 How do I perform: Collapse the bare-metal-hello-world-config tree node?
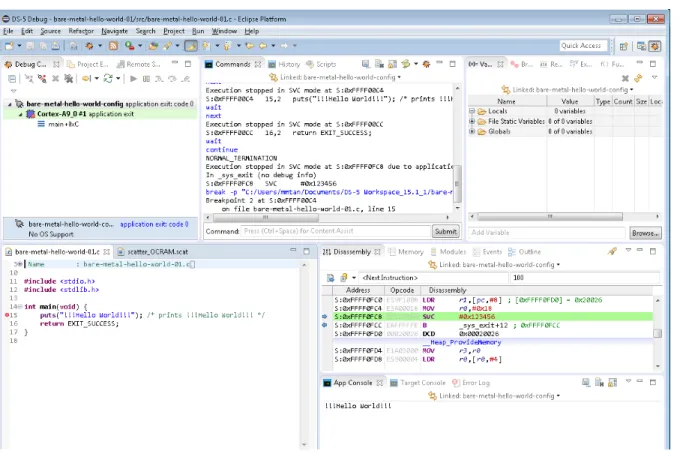(x=10, y=104)
